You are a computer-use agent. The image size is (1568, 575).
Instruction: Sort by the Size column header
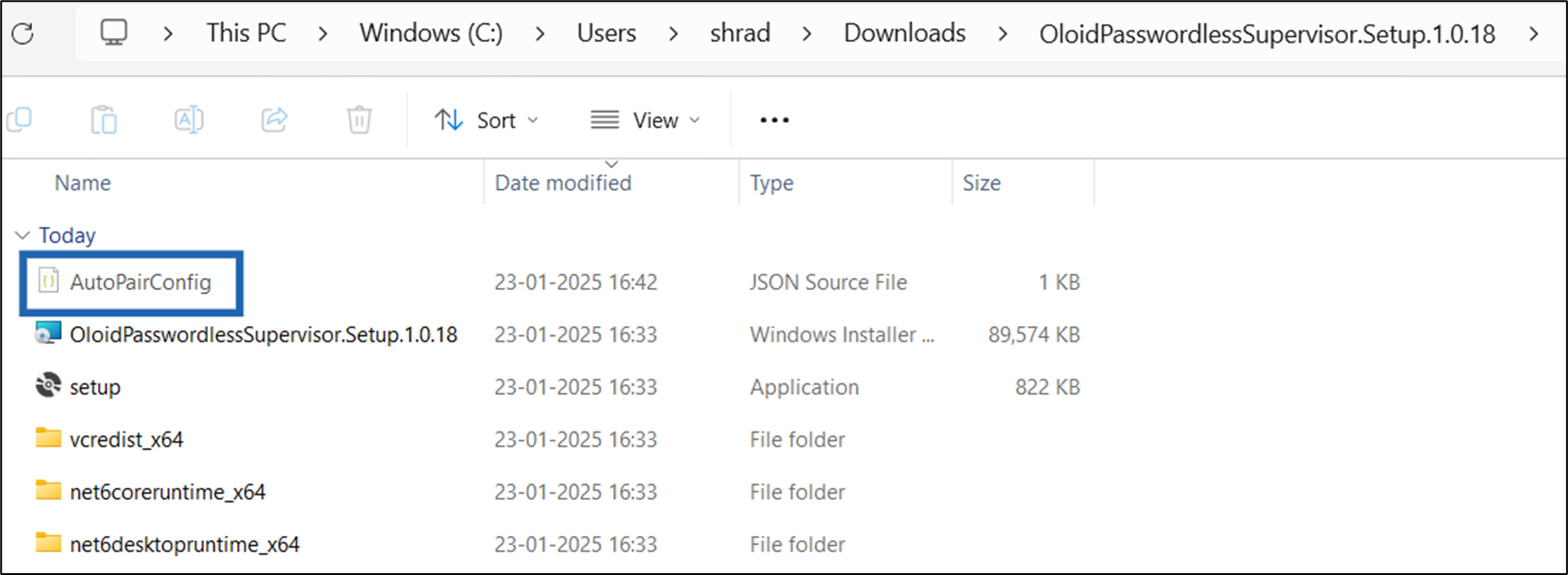[981, 183]
